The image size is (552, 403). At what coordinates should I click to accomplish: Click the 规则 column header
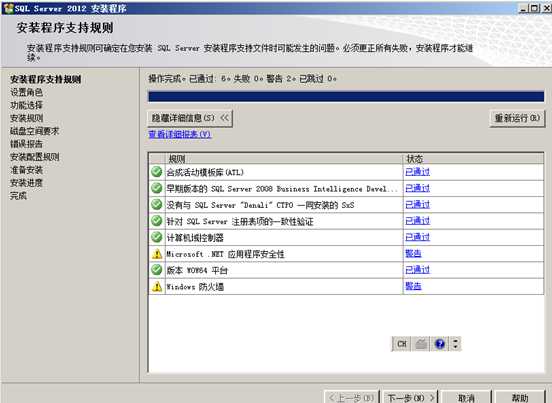[284, 159]
